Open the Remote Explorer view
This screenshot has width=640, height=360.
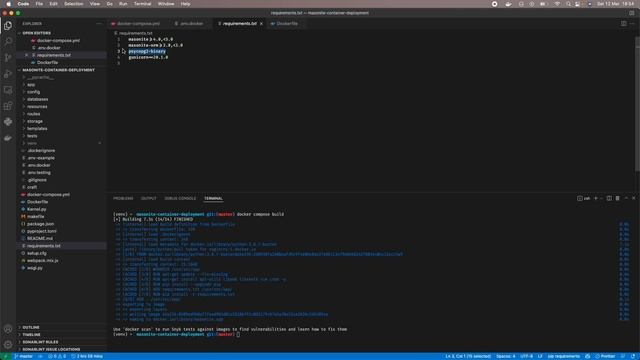point(8,90)
